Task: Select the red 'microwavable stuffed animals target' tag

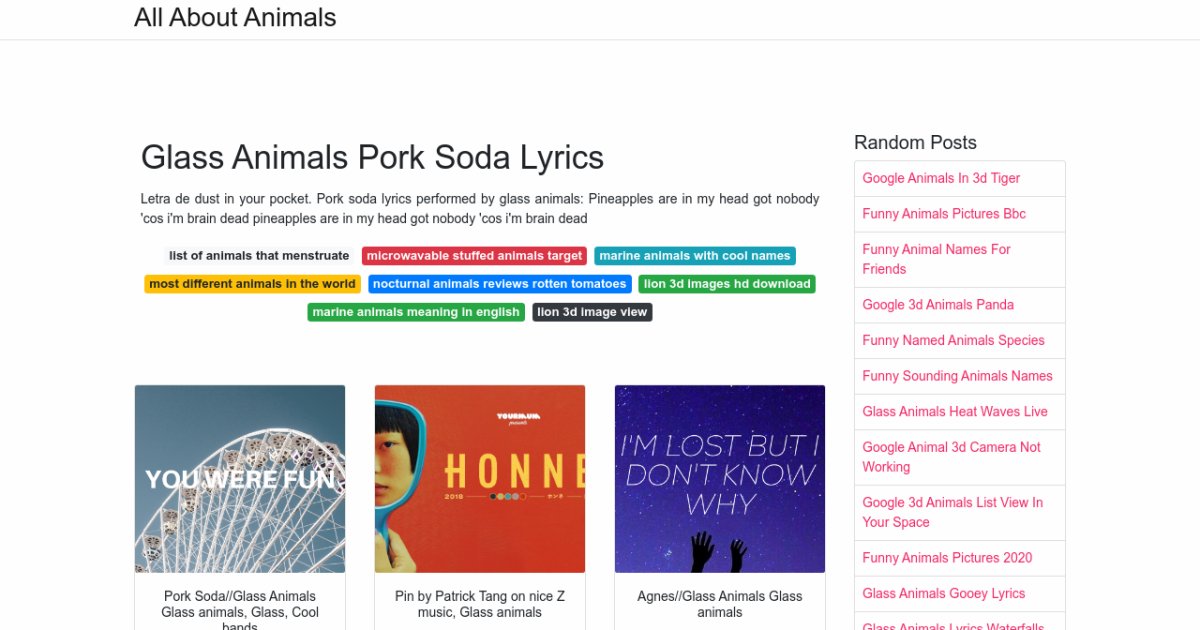Action: 474,256
